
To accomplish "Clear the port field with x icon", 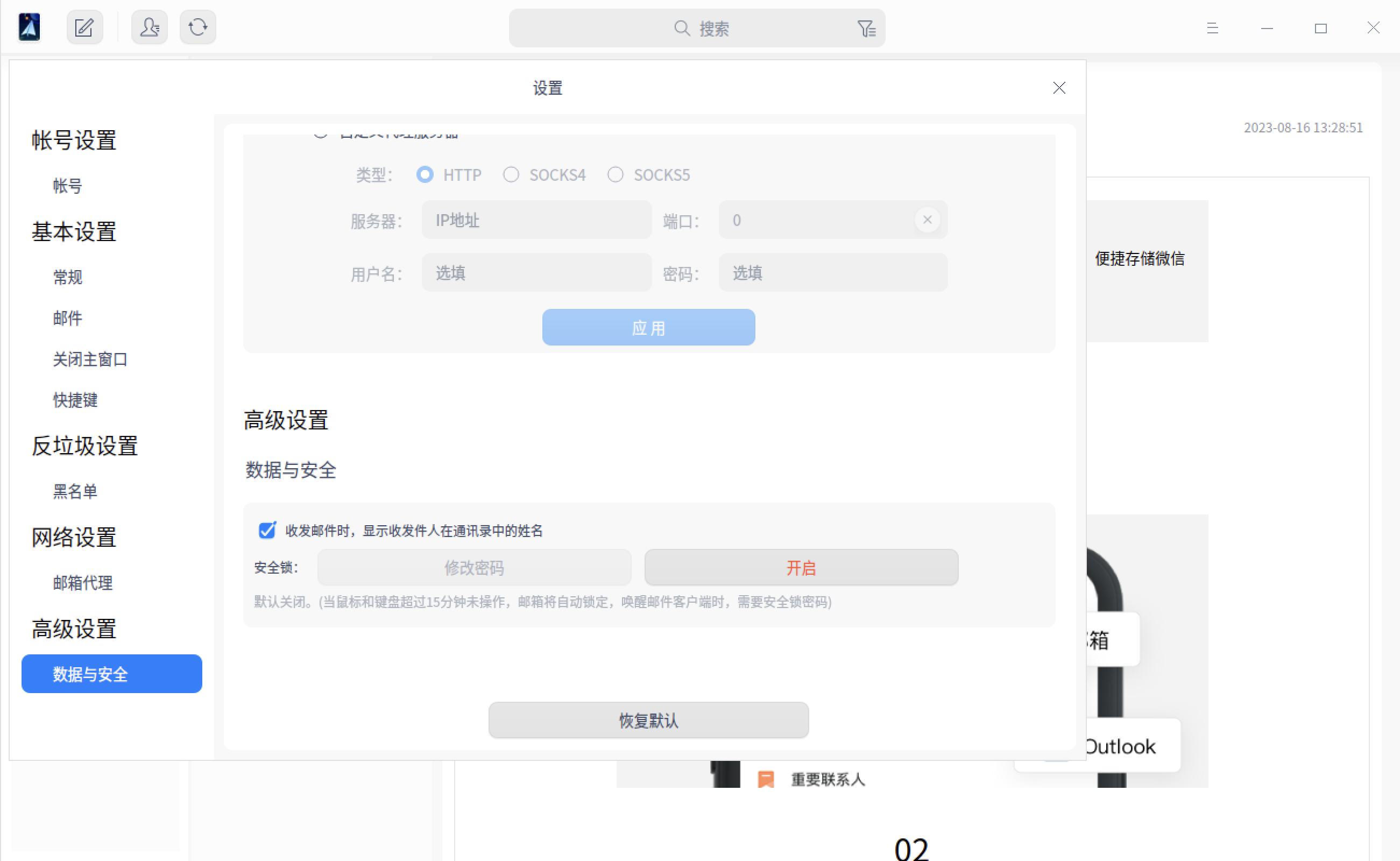I will point(927,220).
